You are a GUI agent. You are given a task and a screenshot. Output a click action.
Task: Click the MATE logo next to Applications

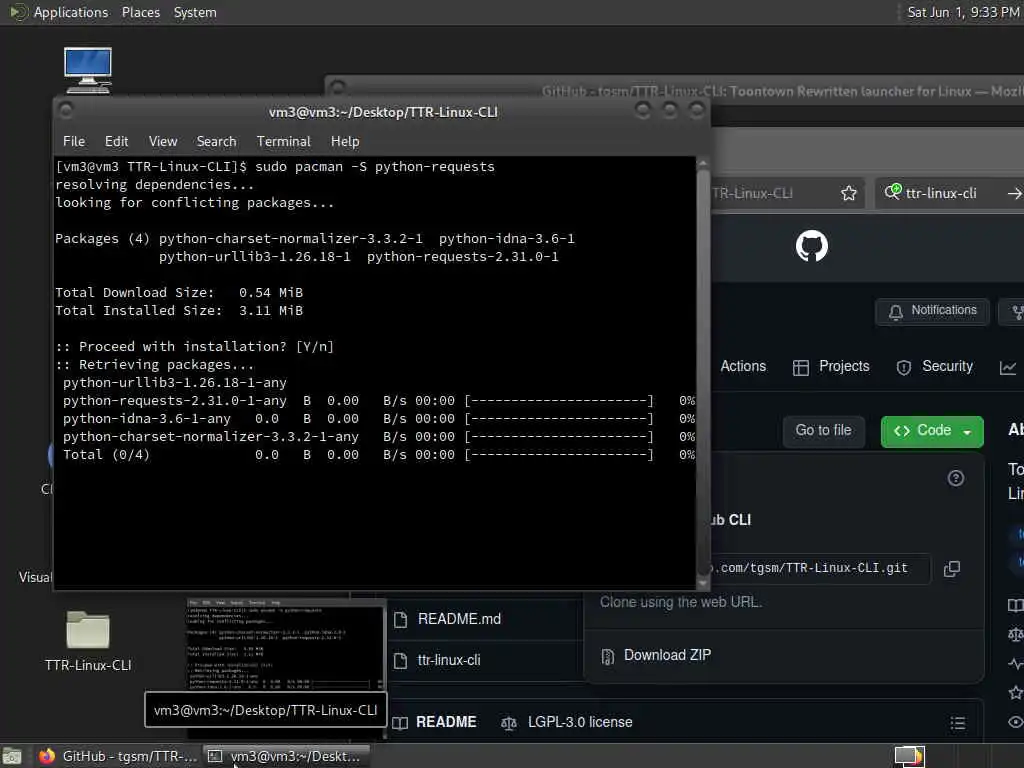pos(18,12)
